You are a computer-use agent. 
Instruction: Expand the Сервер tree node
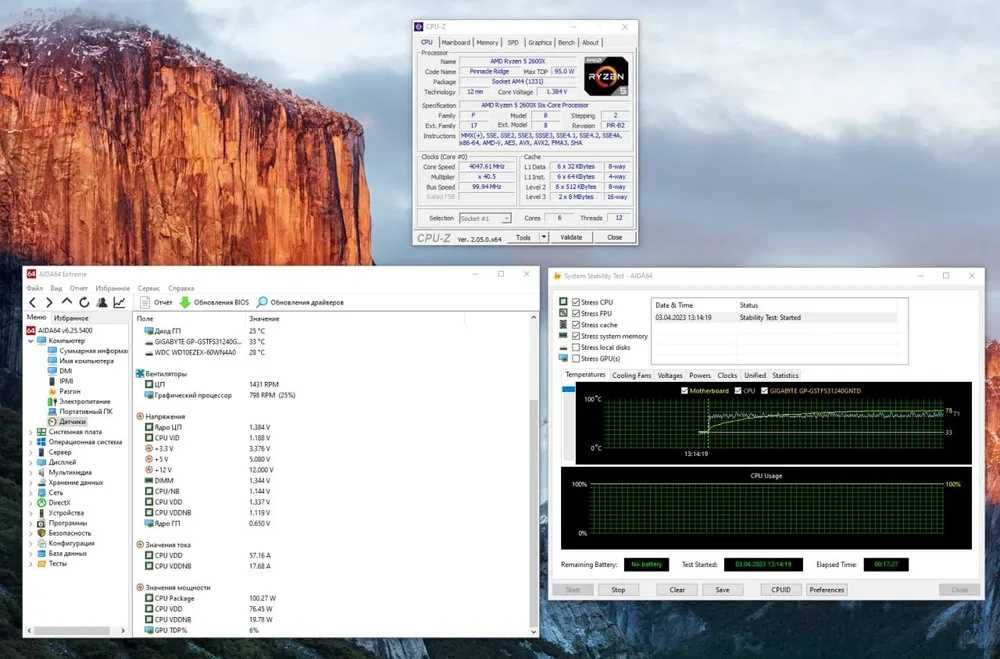click(x=31, y=452)
